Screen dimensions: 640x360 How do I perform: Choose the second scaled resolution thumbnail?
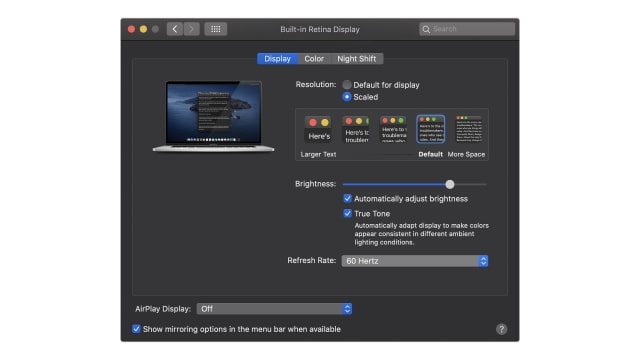356,129
